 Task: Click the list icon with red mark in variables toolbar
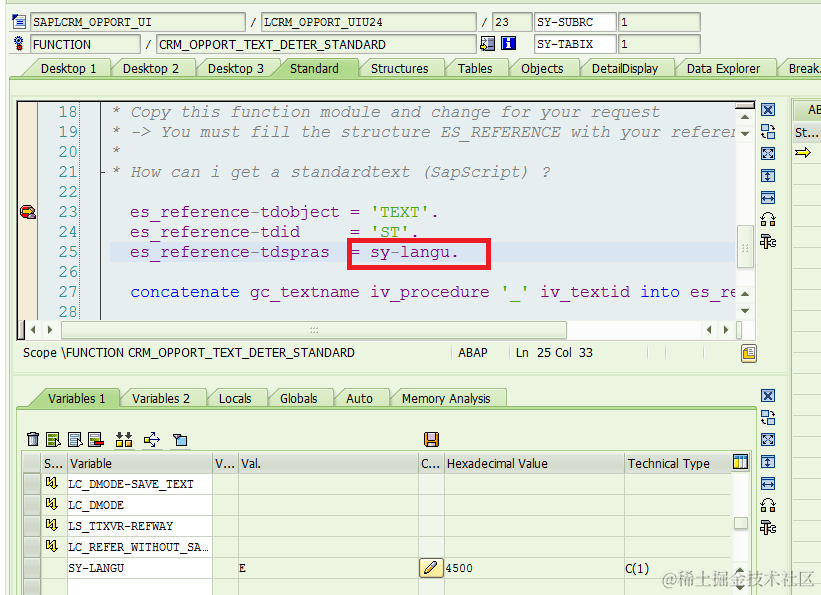coord(96,439)
